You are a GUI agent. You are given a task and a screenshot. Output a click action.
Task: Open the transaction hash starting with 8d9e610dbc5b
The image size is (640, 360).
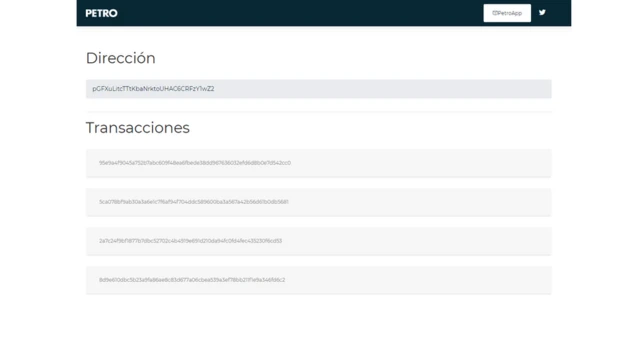coord(192,280)
